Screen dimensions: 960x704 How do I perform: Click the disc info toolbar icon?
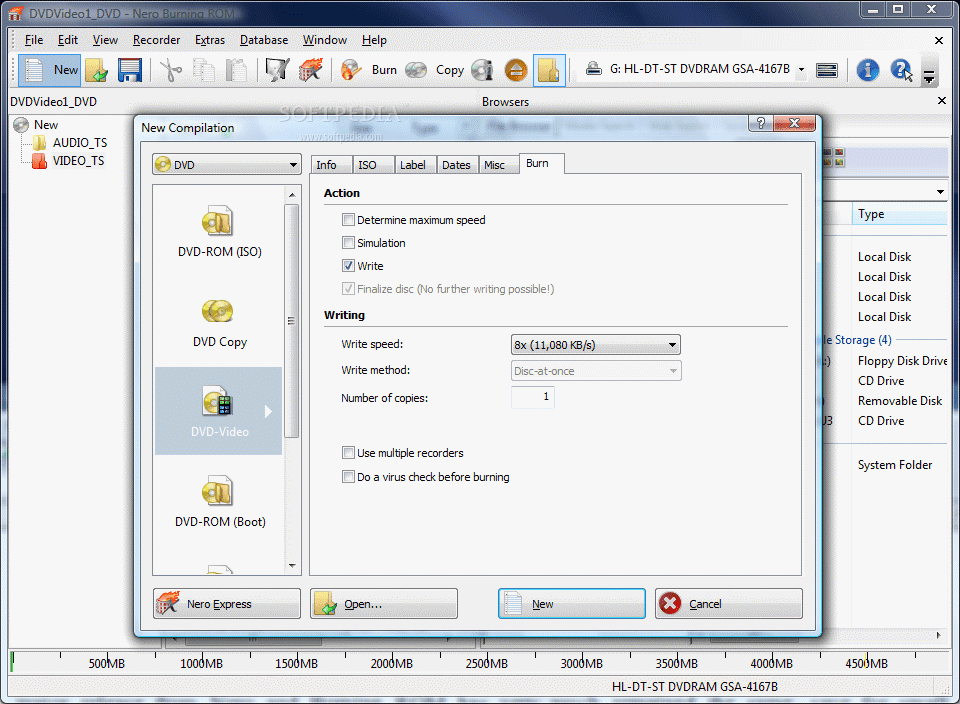tap(482, 70)
